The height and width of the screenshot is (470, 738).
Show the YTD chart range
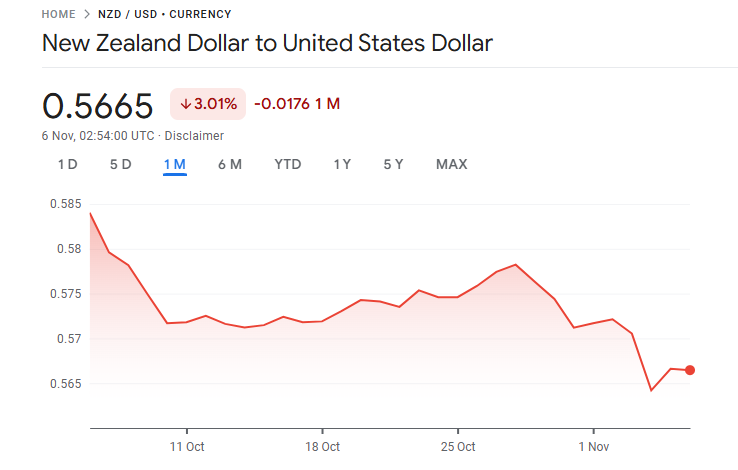click(288, 164)
